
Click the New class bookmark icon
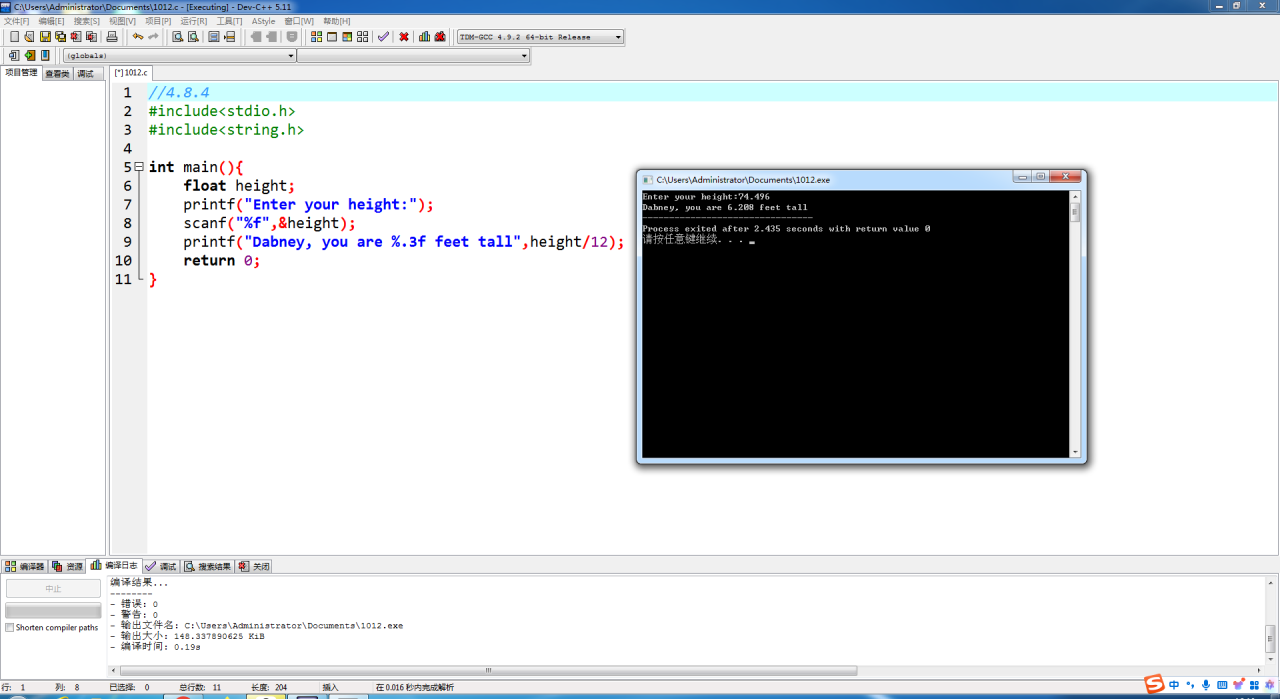pyautogui.click(x=45, y=55)
